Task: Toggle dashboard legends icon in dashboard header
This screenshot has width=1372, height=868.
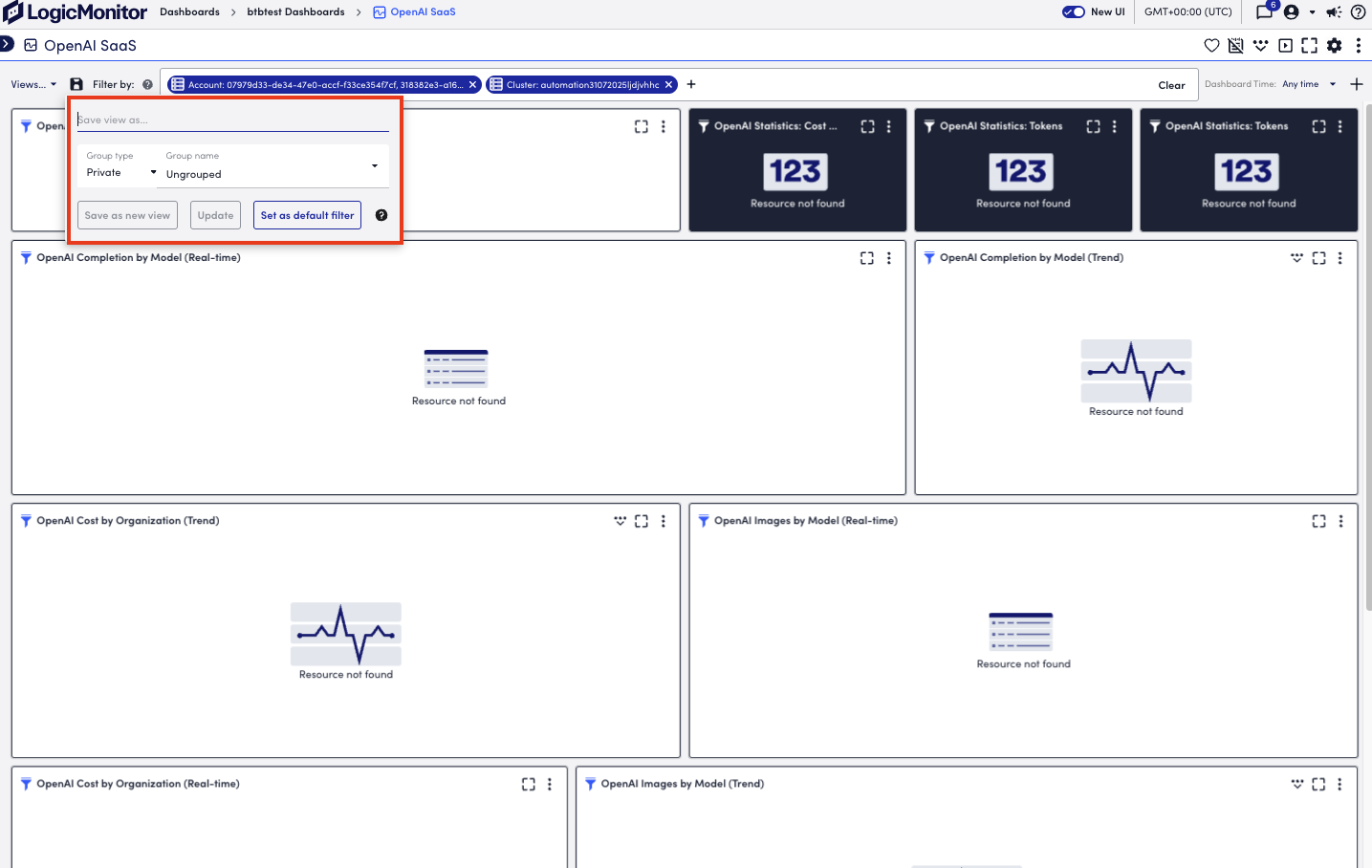Action: [x=1261, y=45]
